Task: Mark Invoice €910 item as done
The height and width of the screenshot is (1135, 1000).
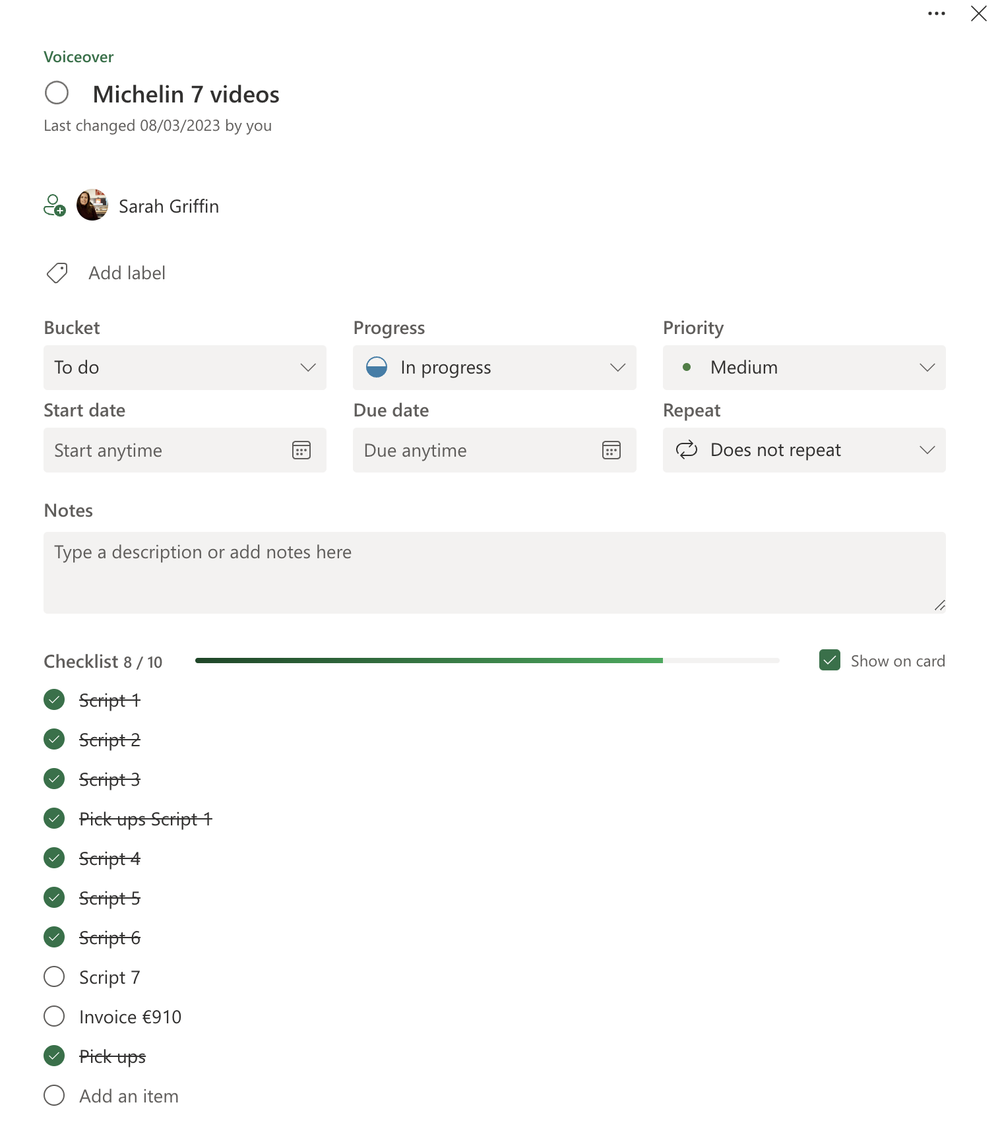Action: click(x=54, y=1017)
